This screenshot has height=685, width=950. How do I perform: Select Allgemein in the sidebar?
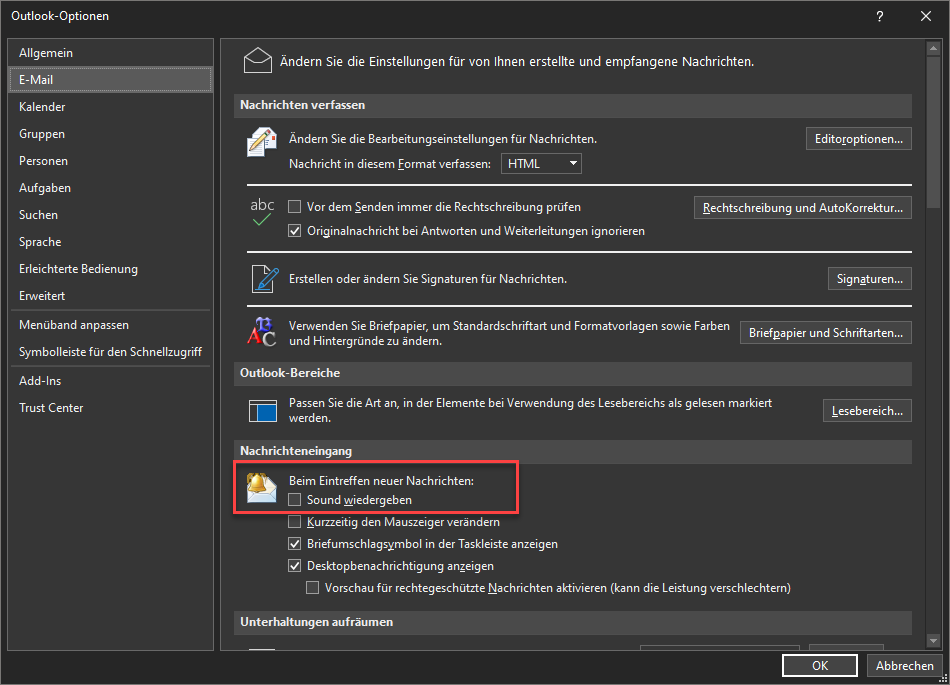(111, 53)
